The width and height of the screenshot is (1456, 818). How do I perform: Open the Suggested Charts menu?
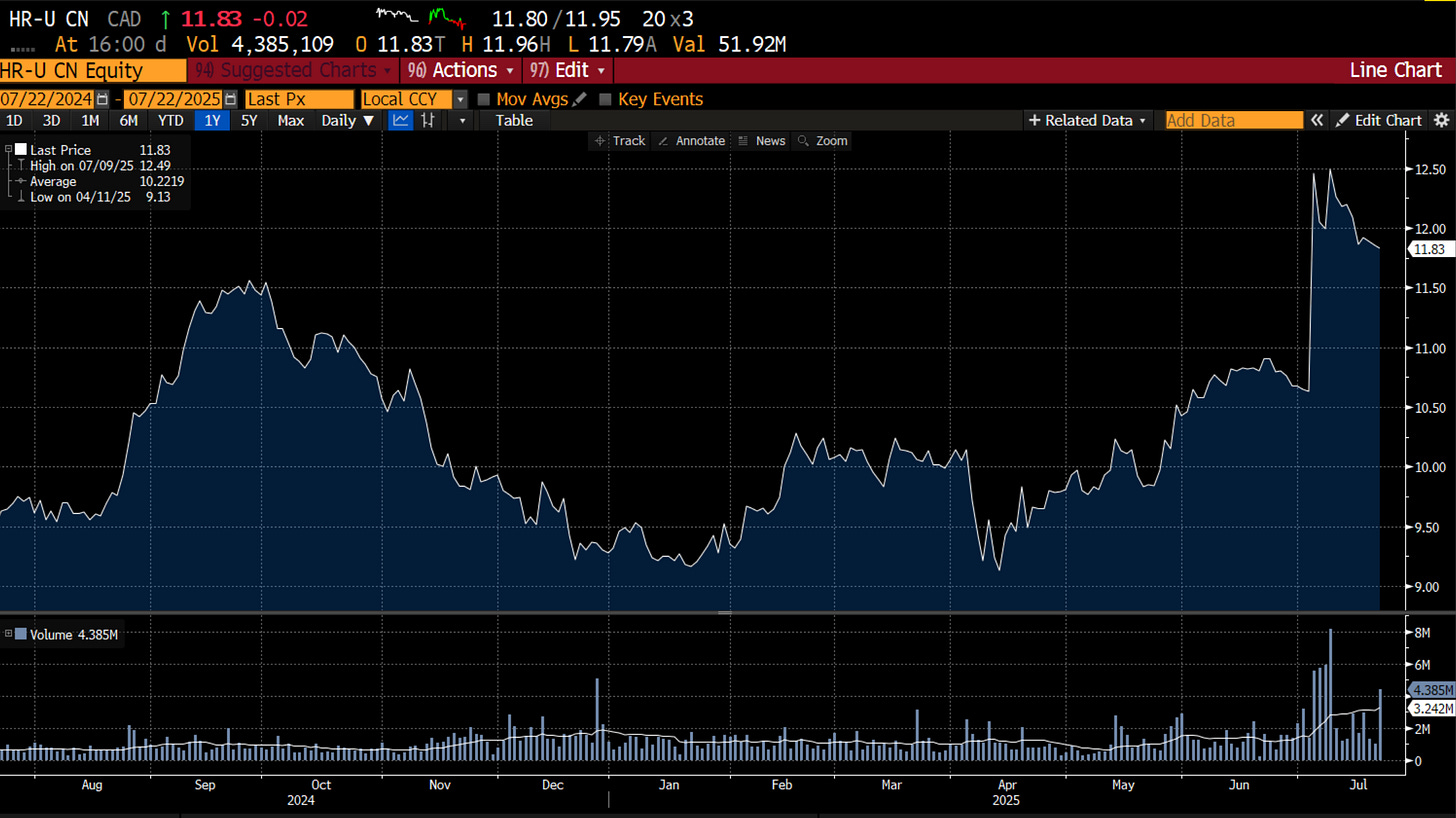coord(294,70)
